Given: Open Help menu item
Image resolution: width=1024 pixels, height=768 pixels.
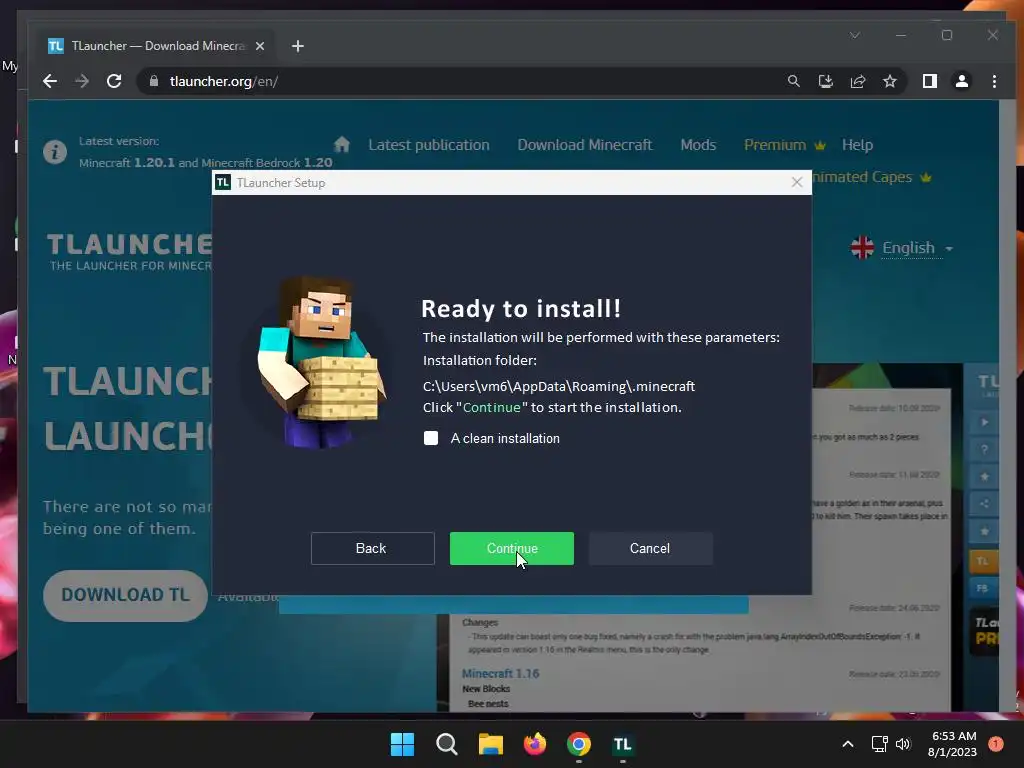Looking at the screenshot, I should coord(857,145).
